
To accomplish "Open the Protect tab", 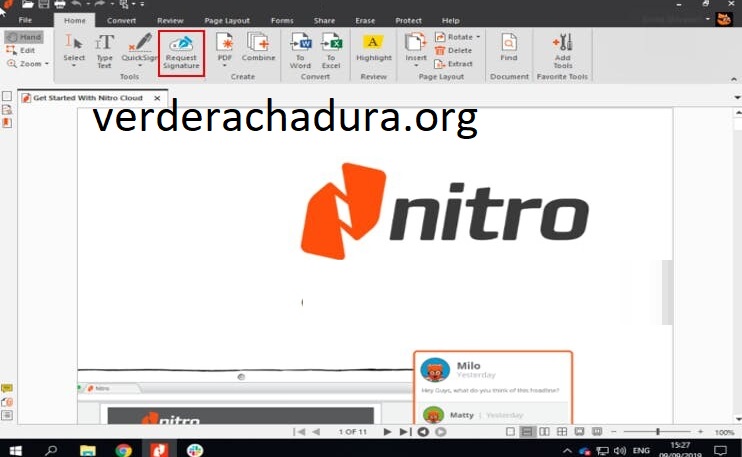I will tap(408, 20).
